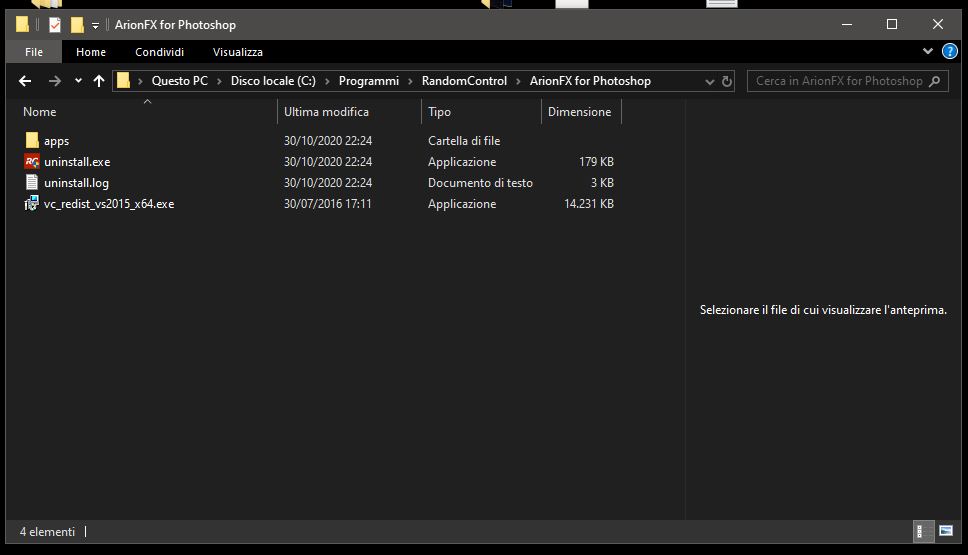Click the 4 elementi status text
This screenshot has height=555, width=968.
[x=47, y=532]
